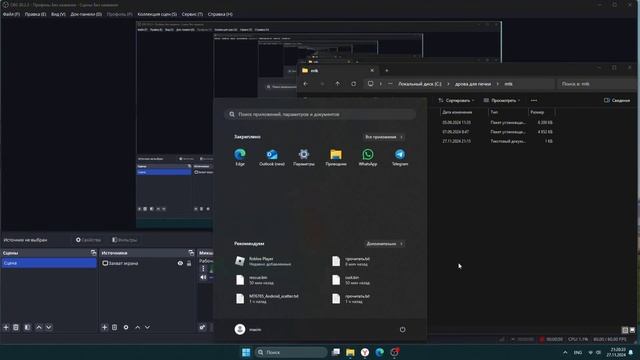Expand breadcrumb chevron after Локальный диск (C:)
This screenshot has height=360, width=640.
(x=448, y=84)
